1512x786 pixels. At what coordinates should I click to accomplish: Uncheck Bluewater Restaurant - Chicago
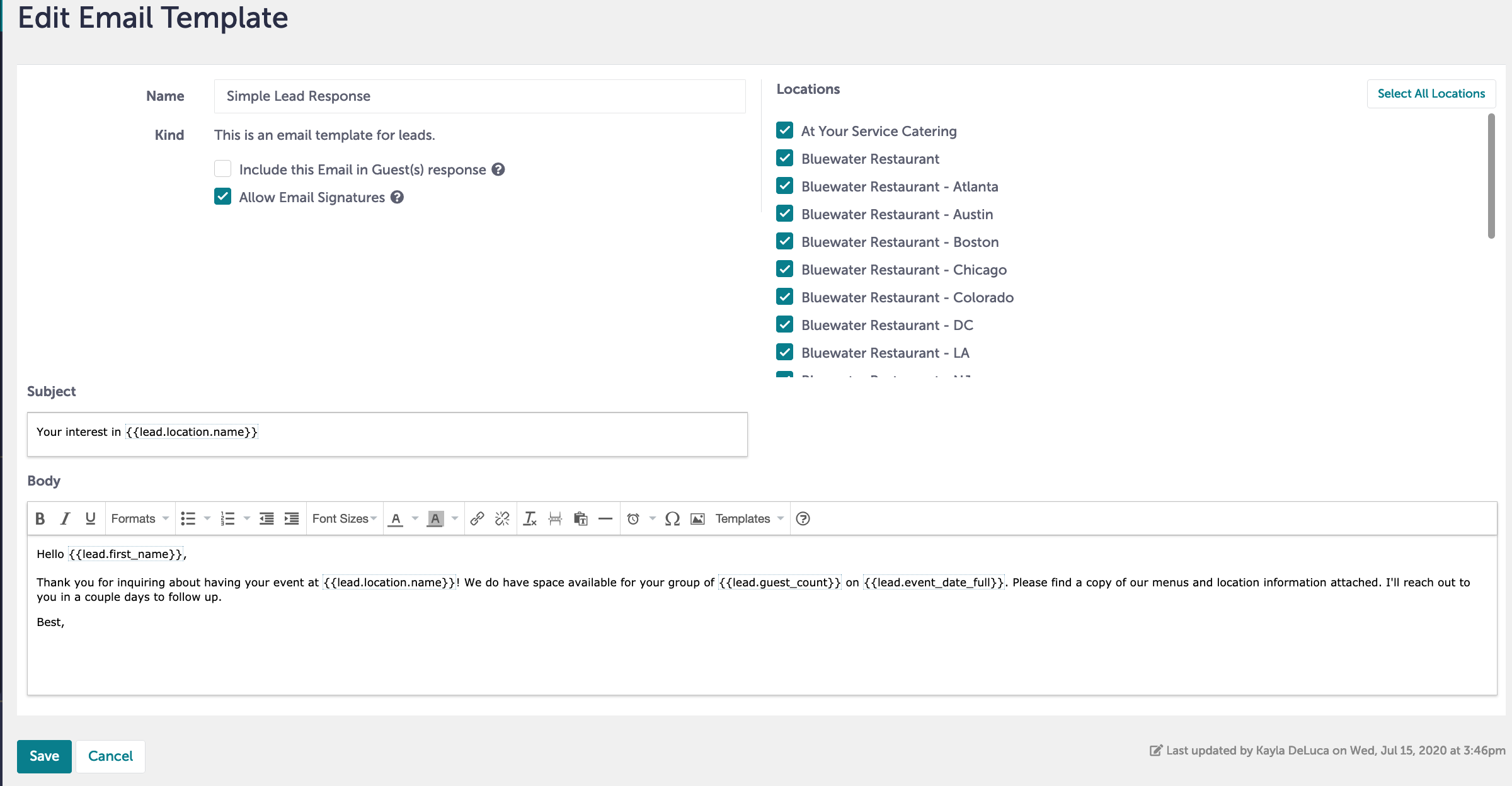point(785,269)
